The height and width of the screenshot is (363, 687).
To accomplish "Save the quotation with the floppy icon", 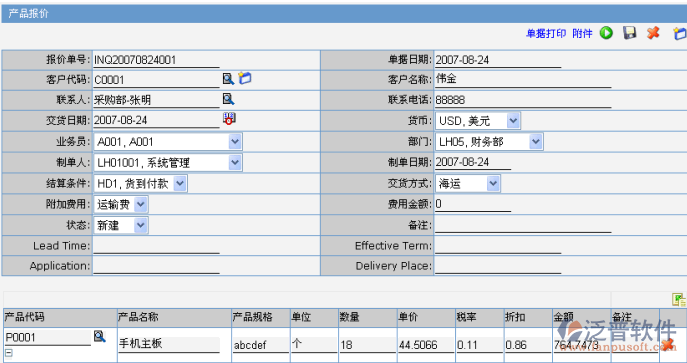I will click(x=630, y=33).
